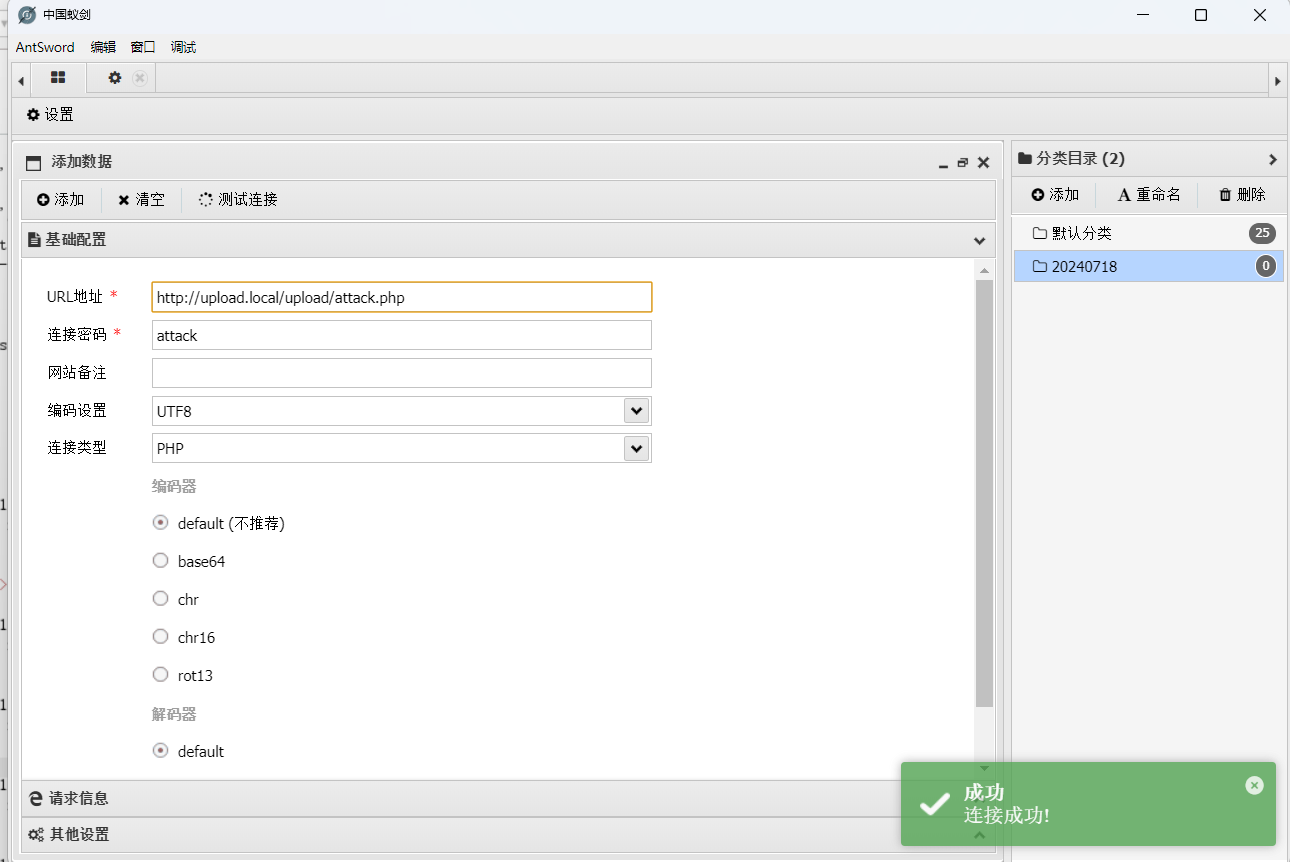The width and height of the screenshot is (1290, 862).
Task: Expand the 请求信息 section
Action: click(508, 798)
